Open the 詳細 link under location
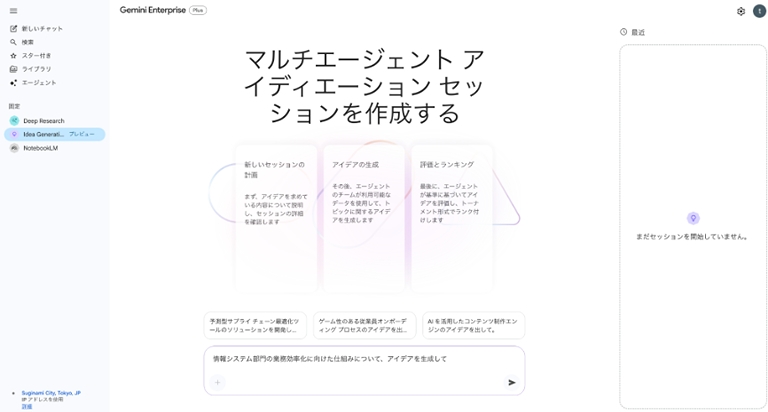The image size is (768, 412). [x=26, y=407]
